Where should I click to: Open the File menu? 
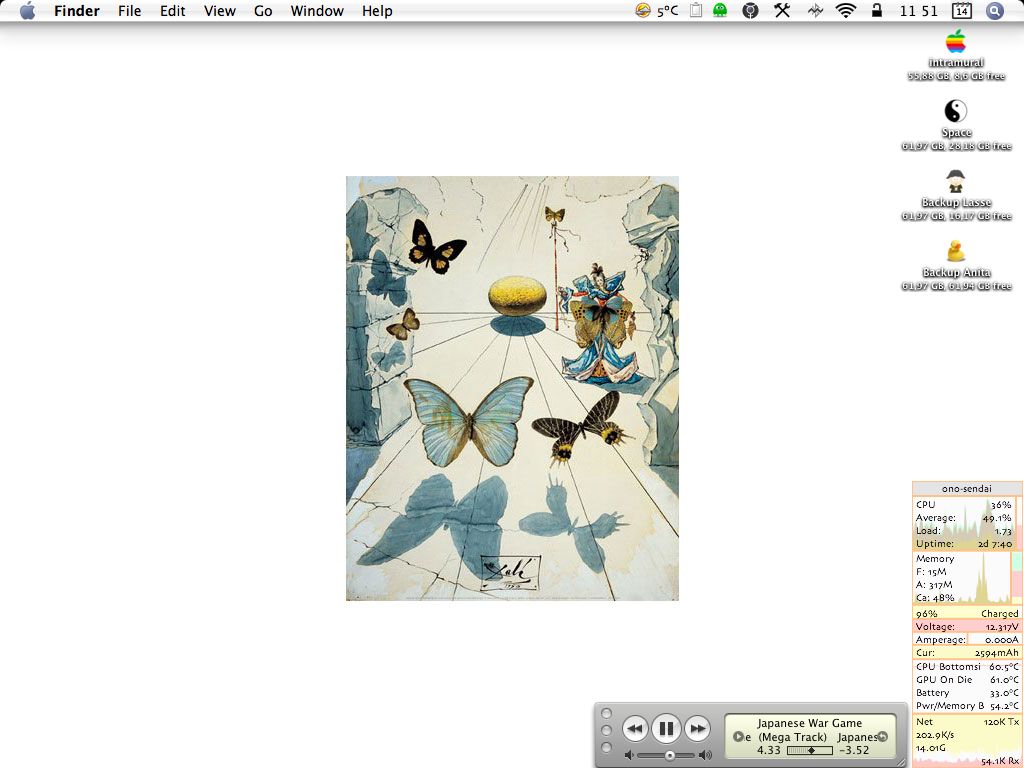[x=129, y=11]
